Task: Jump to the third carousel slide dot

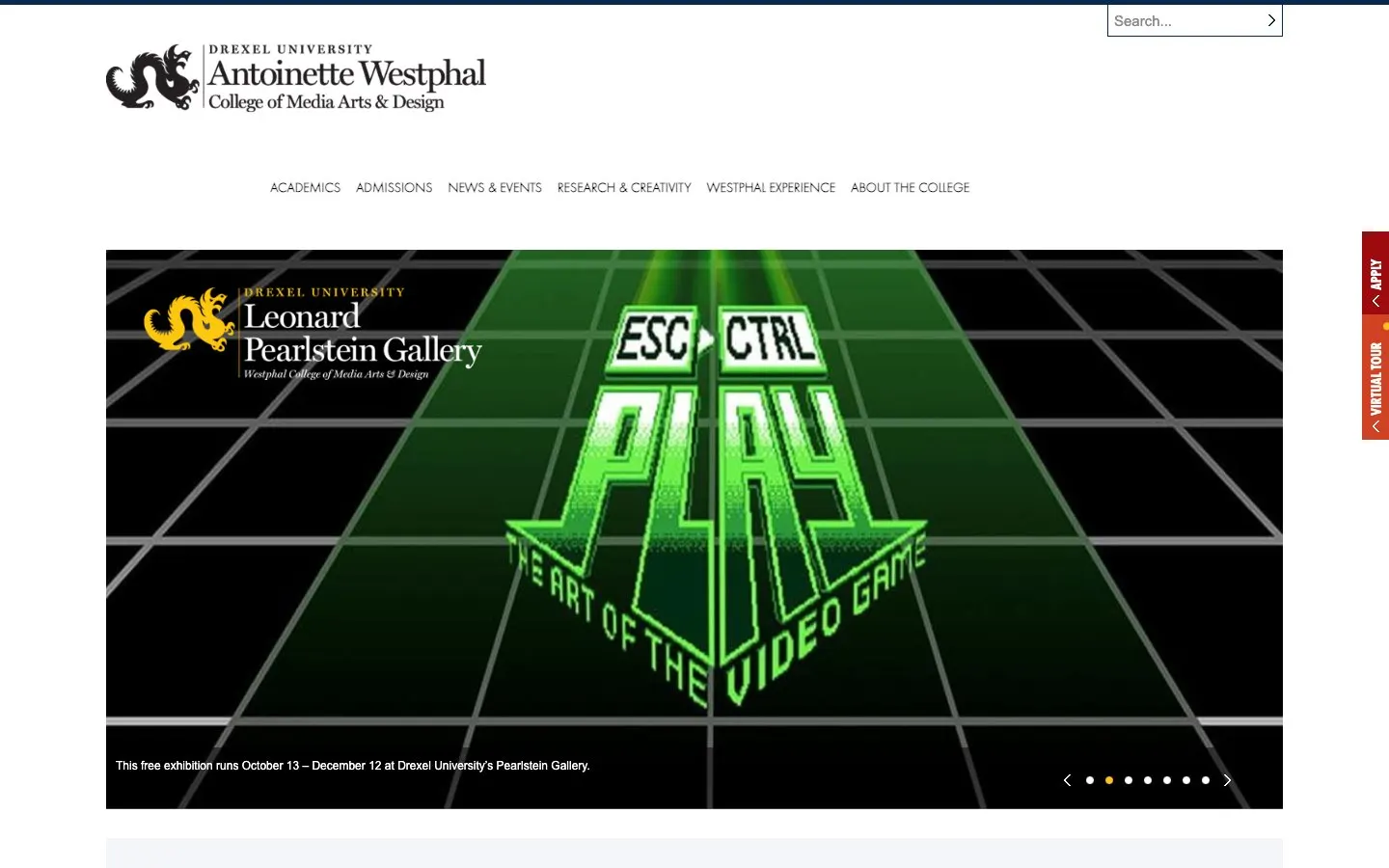Action: pos(1129,780)
